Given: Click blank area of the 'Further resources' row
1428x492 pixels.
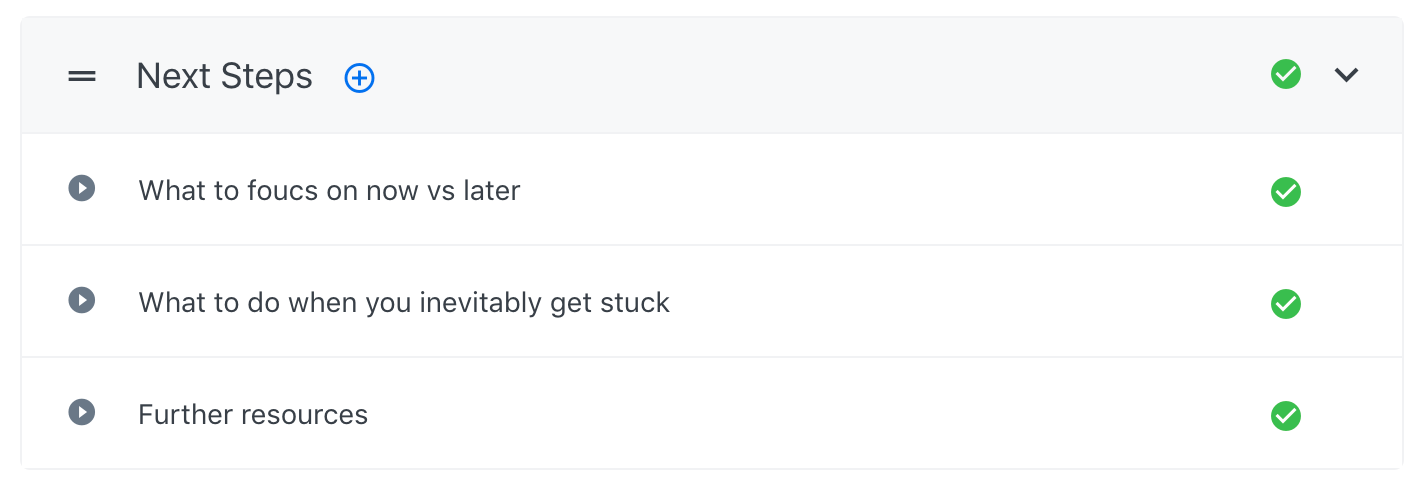Looking at the screenshot, I should click(800, 414).
